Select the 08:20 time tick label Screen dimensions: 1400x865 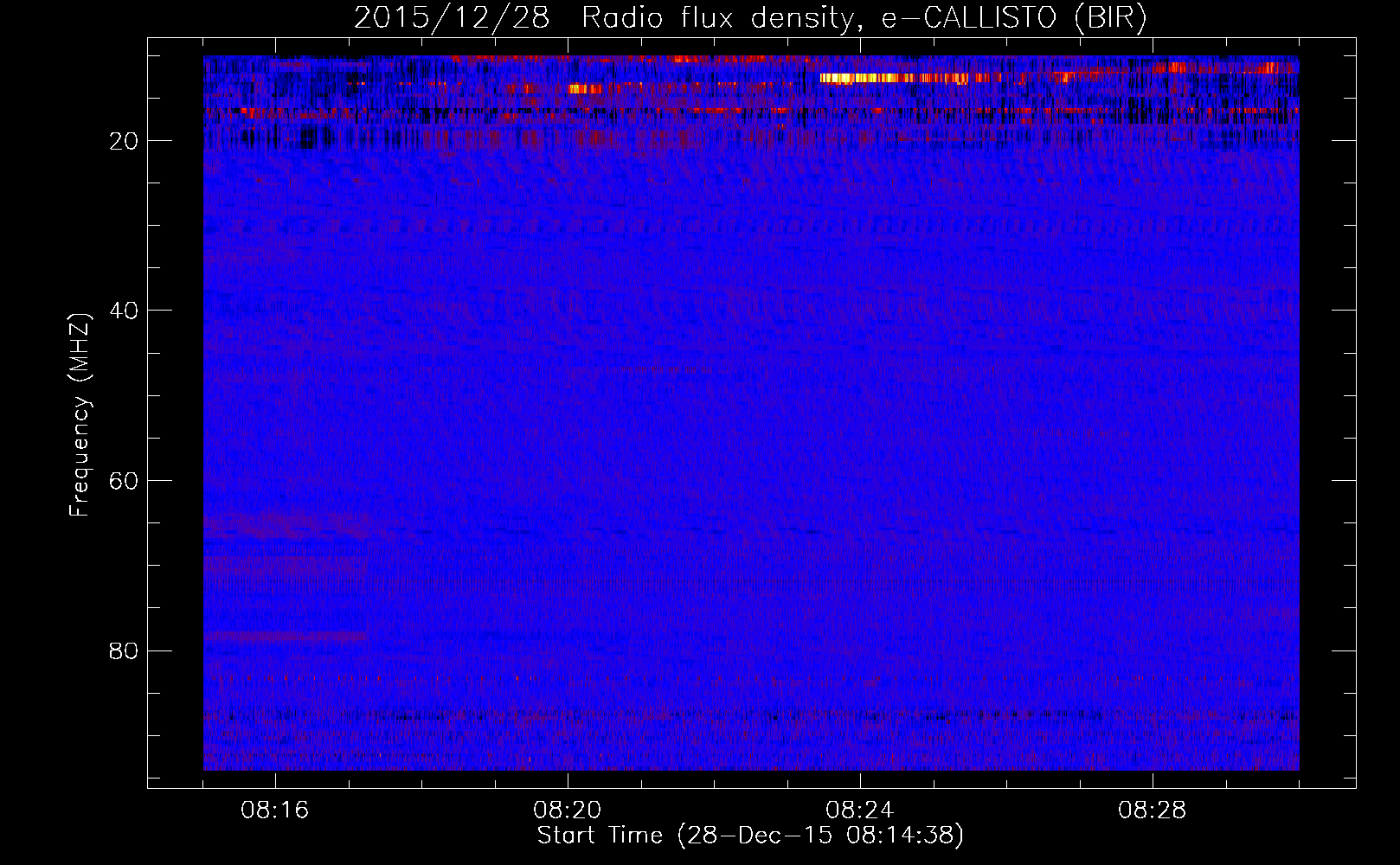tap(568, 811)
